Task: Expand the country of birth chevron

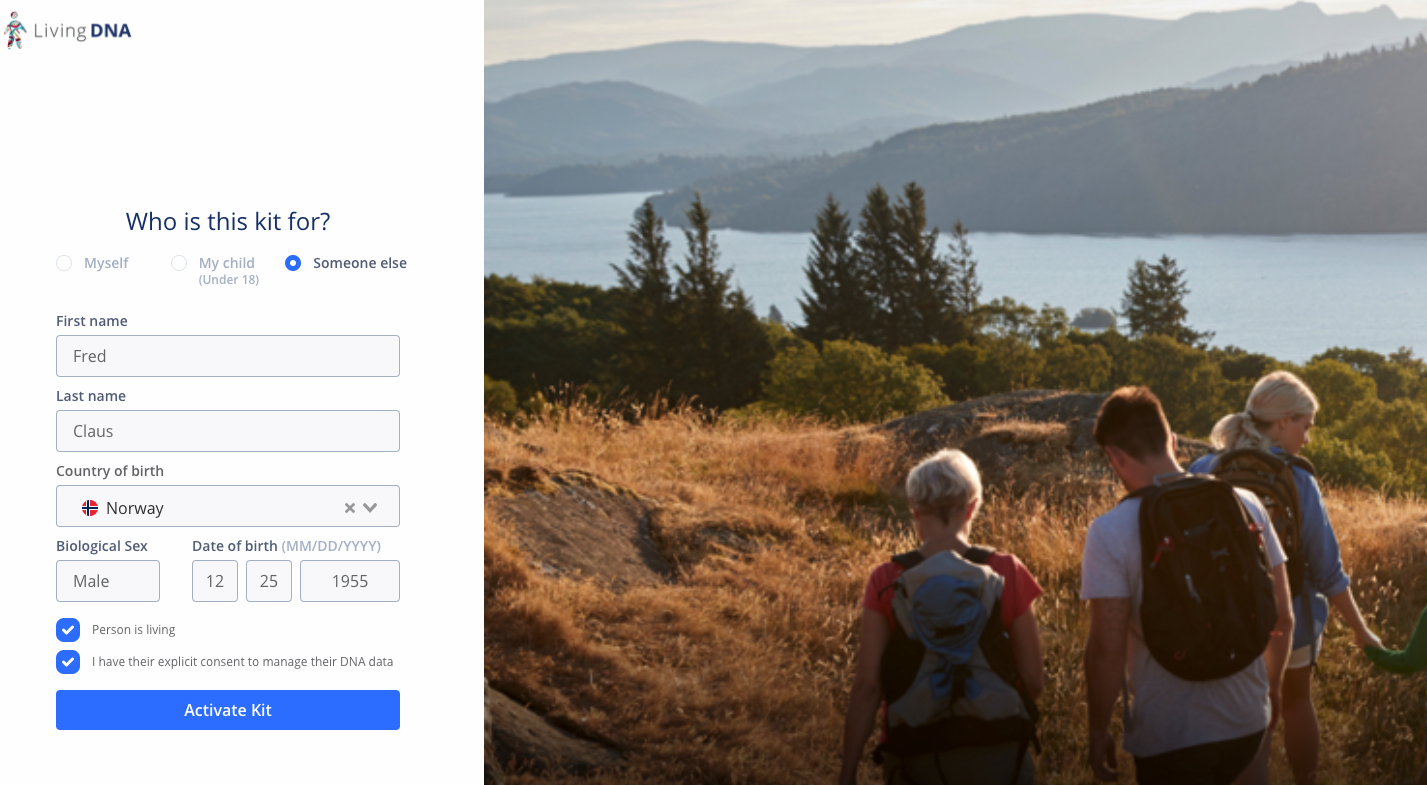Action: coord(371,508)
